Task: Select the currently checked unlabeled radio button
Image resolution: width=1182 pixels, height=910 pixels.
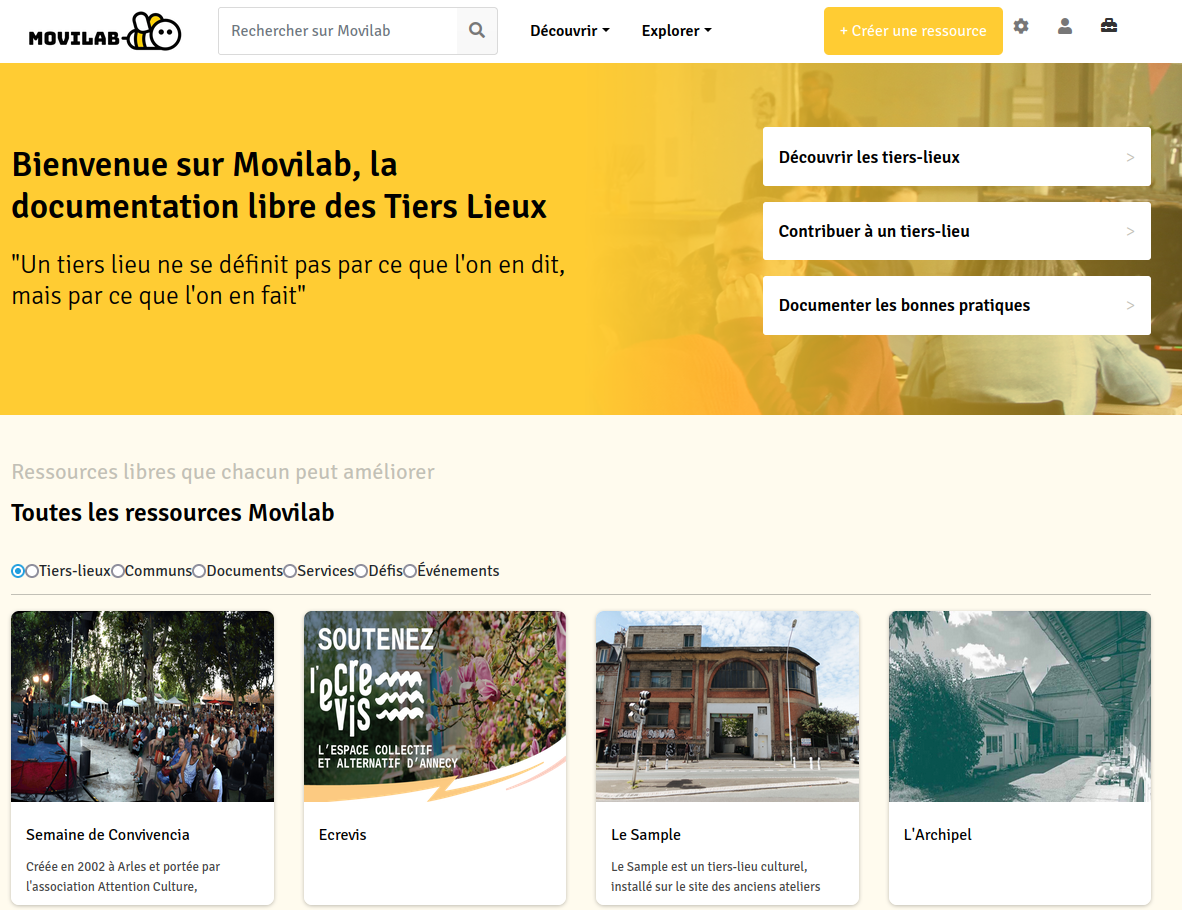Action: click(x=18, y=571)
